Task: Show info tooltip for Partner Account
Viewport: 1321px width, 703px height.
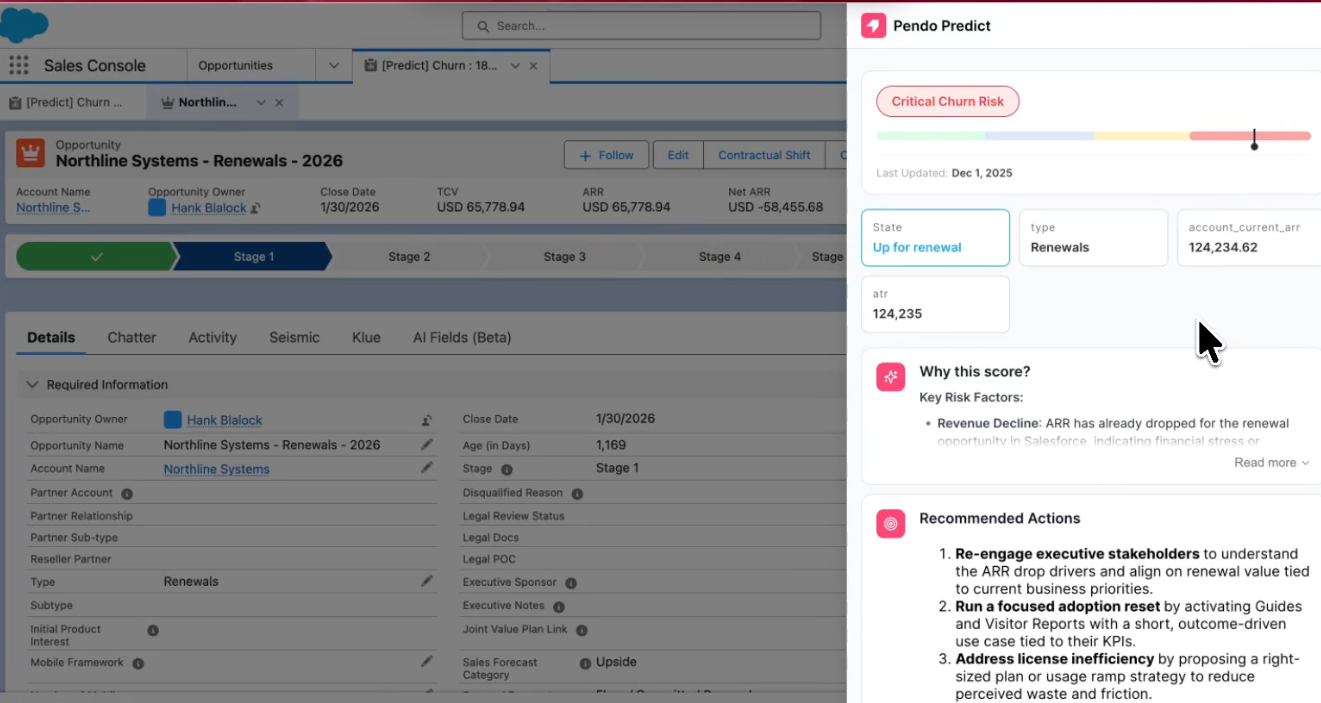Action: click(127, 493)
